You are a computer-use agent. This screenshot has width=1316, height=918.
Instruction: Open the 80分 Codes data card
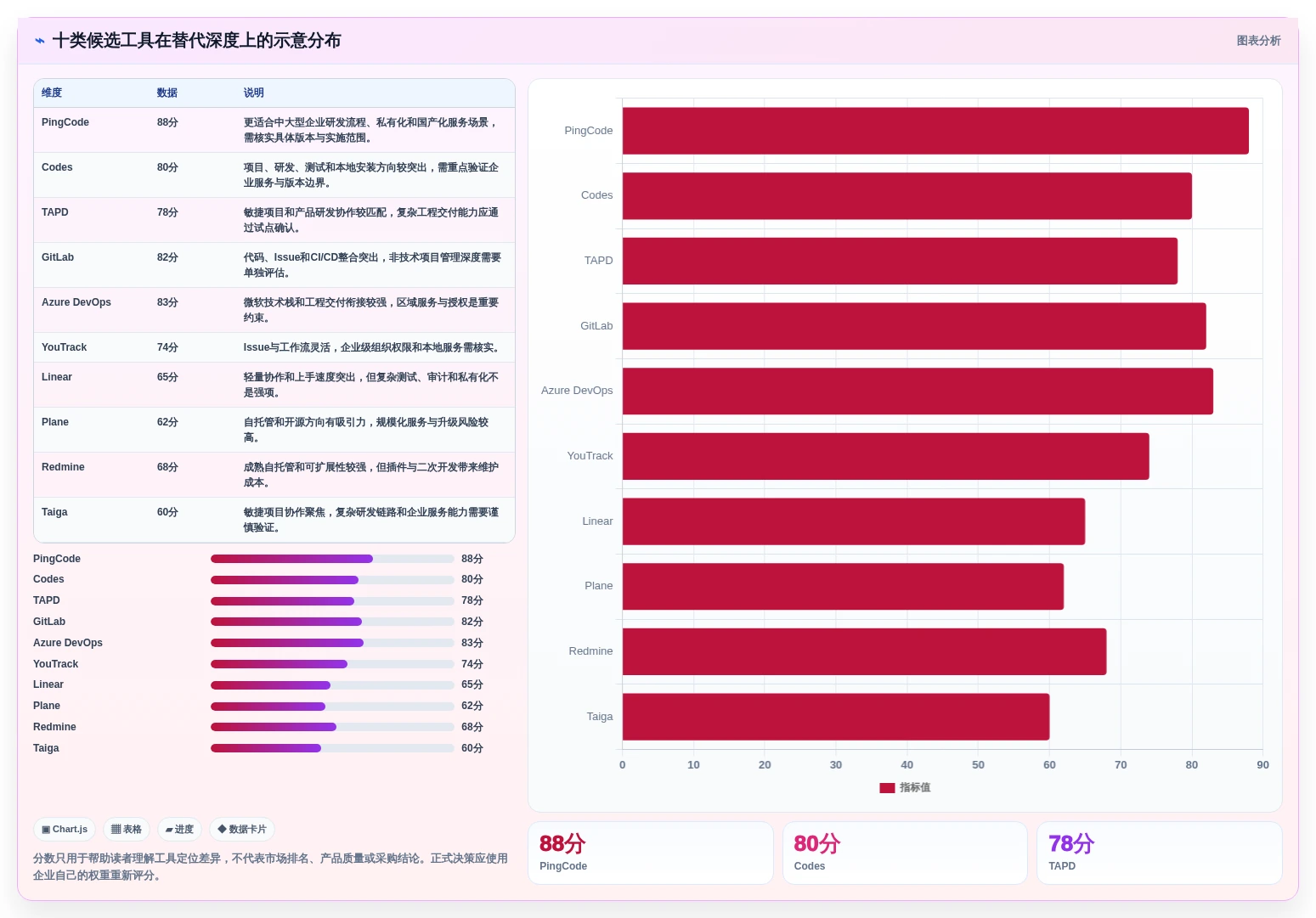coord(905,853)
